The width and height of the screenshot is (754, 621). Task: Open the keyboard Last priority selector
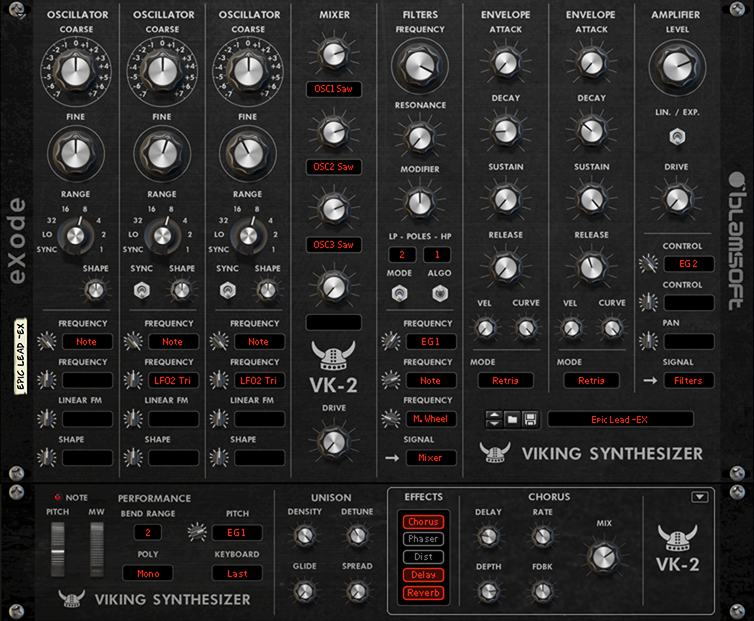238,573
